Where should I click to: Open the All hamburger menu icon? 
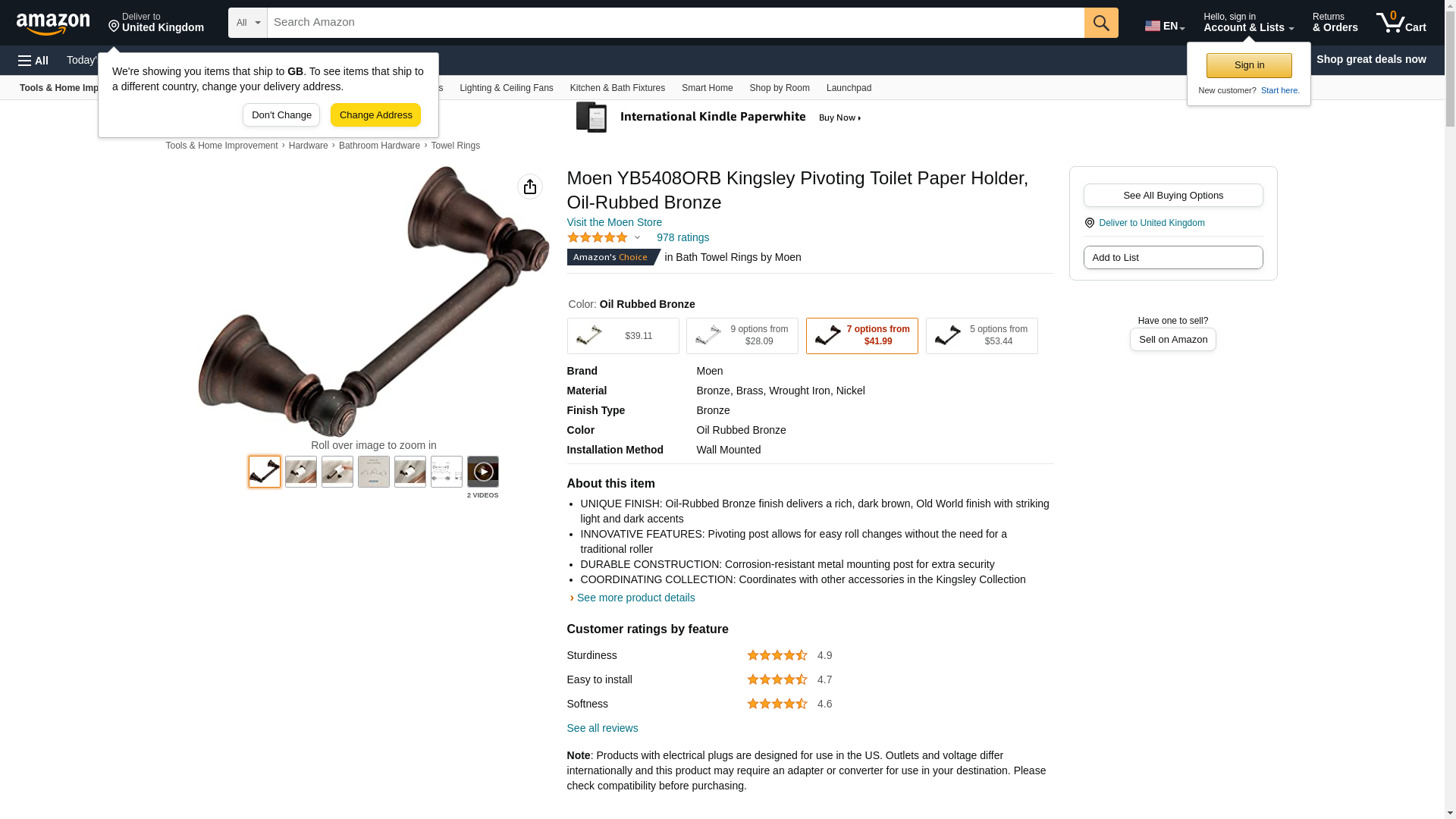(x=33, y=61)
